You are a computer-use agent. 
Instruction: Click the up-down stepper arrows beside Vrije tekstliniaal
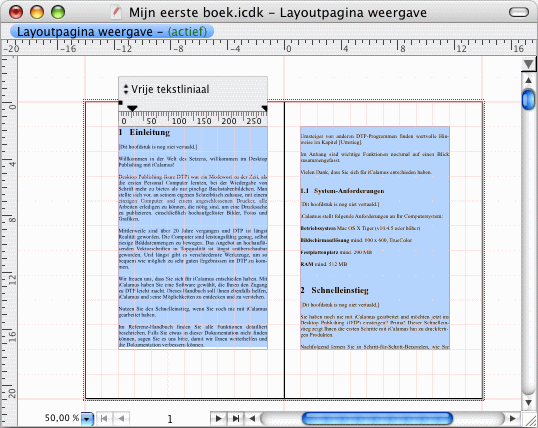coord(126,89)
